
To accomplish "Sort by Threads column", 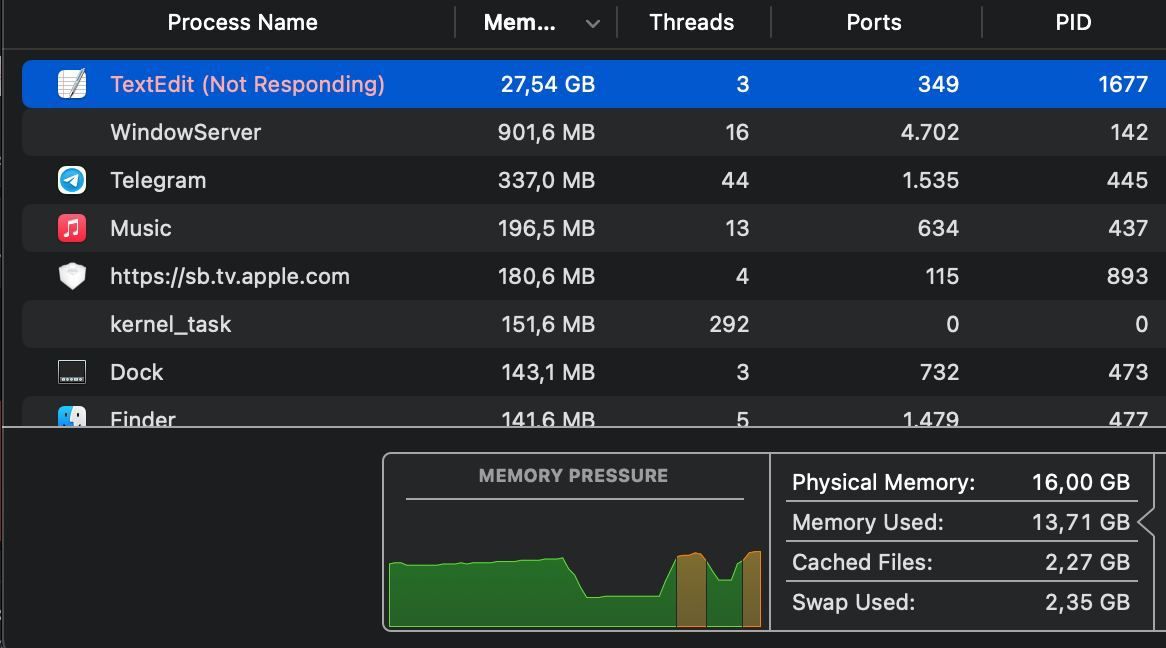I will (692, 22).
